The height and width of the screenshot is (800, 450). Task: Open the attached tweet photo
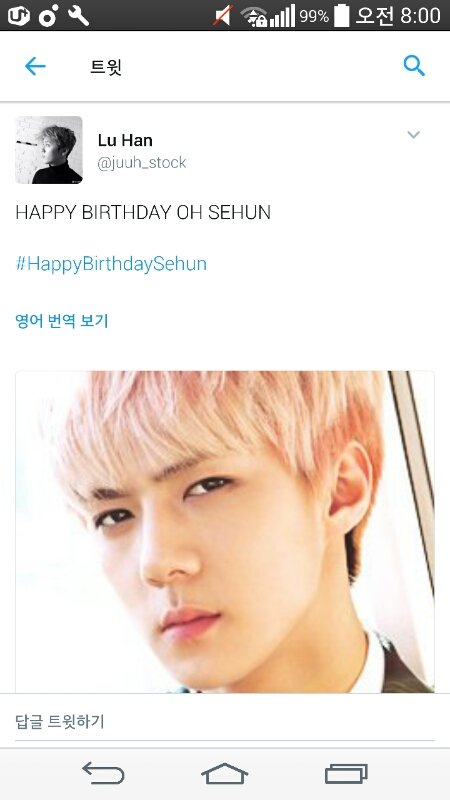tap(225, 531)
